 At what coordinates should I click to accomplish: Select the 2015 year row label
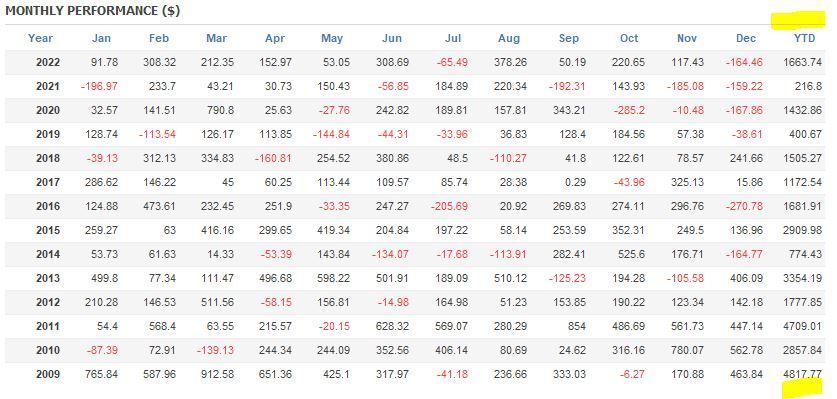48,230
